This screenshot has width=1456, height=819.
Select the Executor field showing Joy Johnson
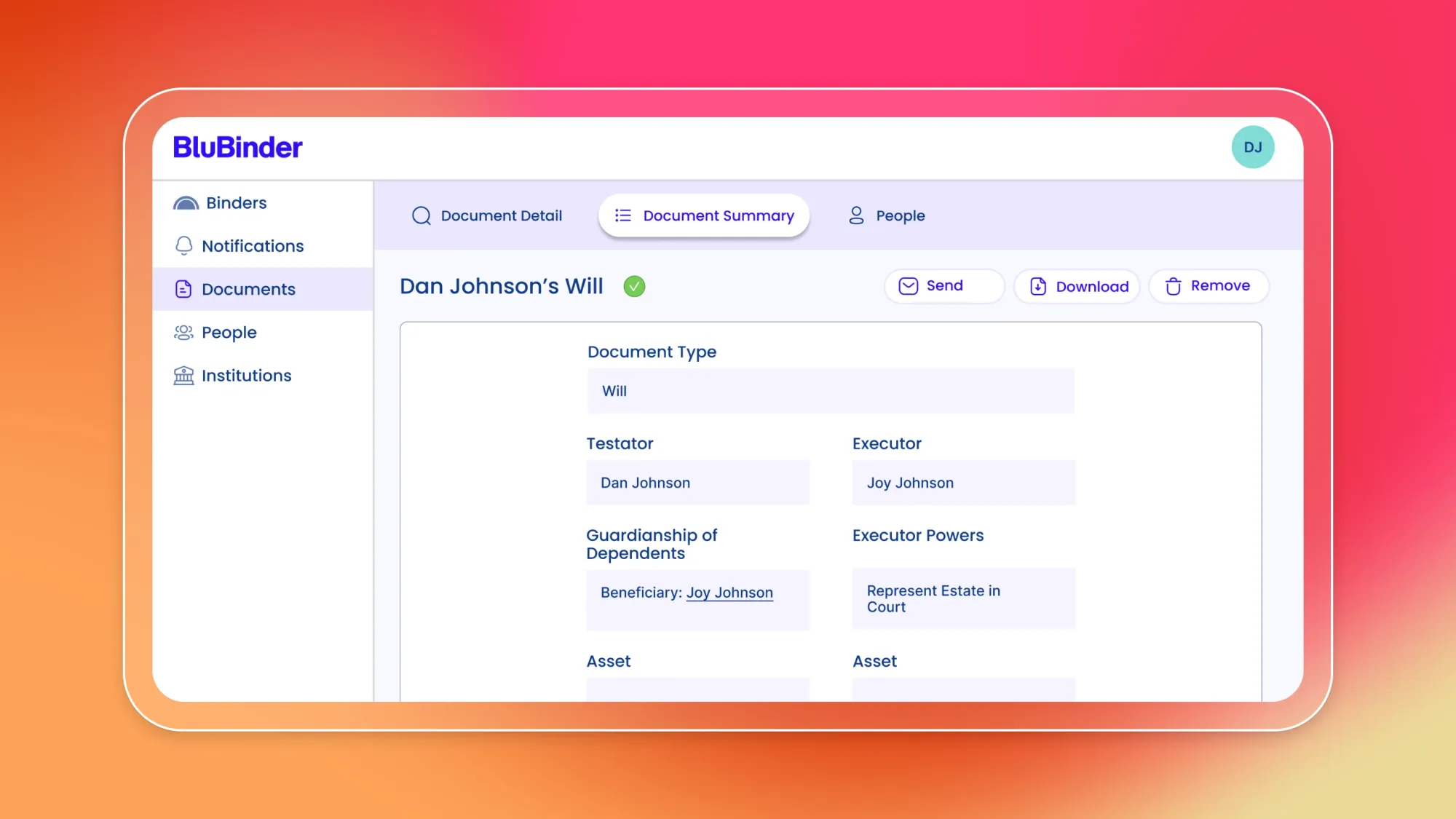963,483
